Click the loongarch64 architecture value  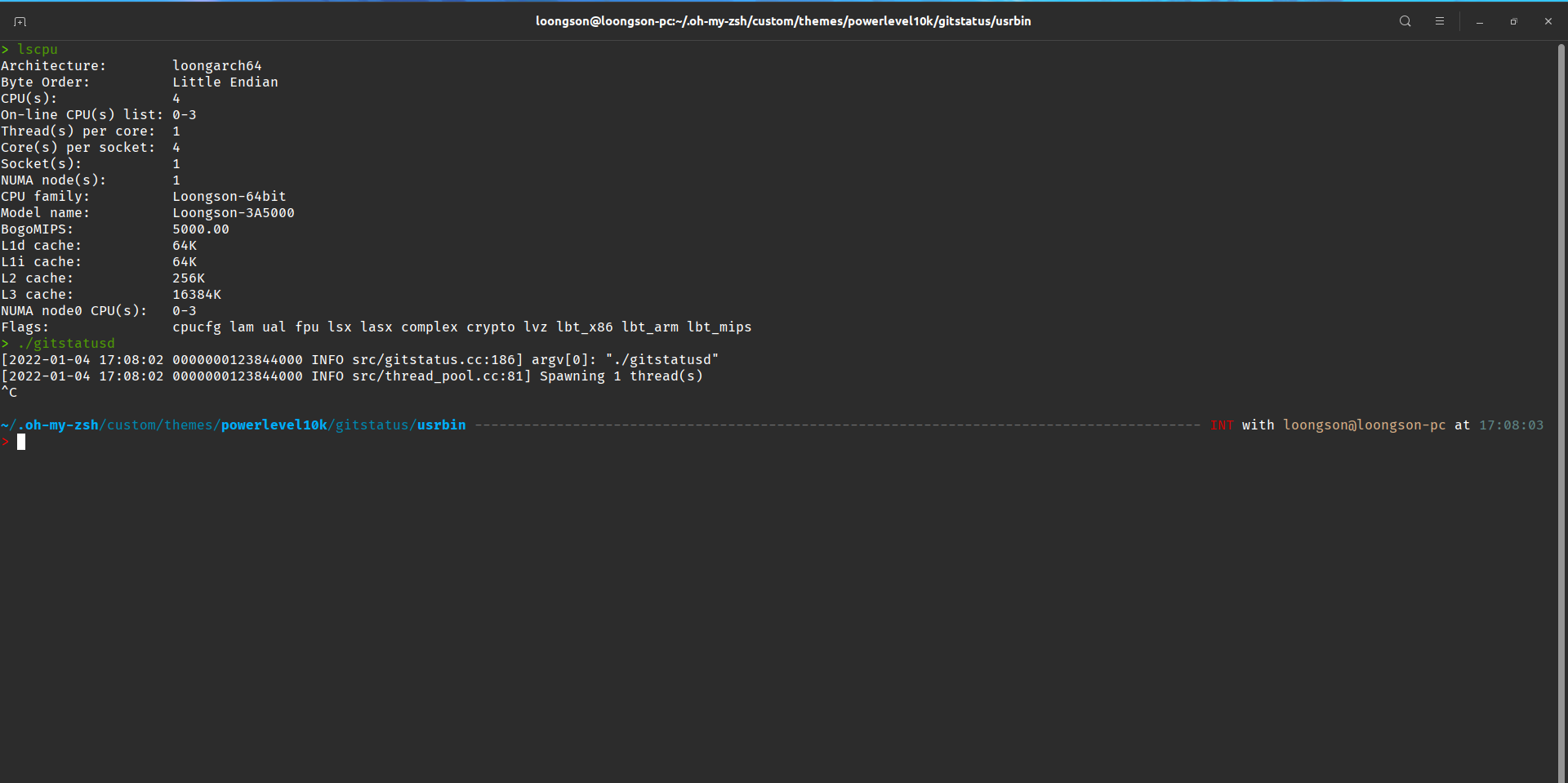216,65
